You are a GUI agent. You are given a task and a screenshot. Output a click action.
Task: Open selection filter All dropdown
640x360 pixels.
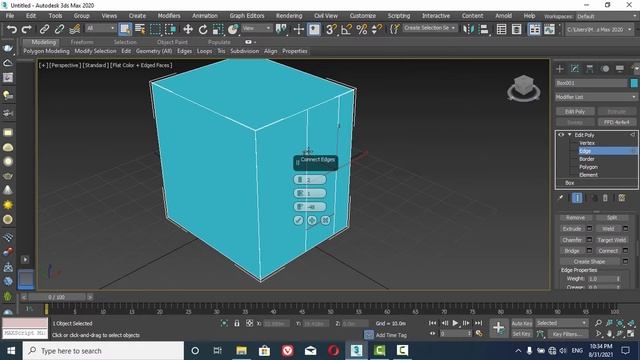100,28
